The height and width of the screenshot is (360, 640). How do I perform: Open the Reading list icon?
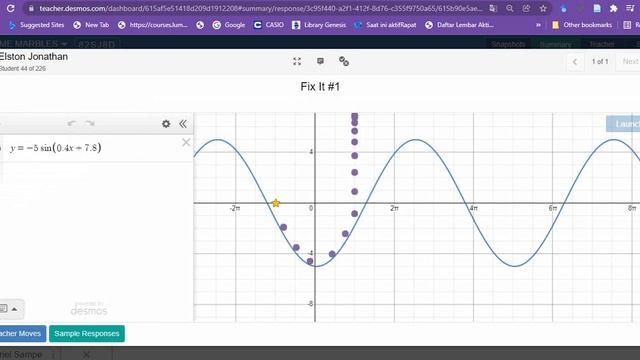pos(627,25)
